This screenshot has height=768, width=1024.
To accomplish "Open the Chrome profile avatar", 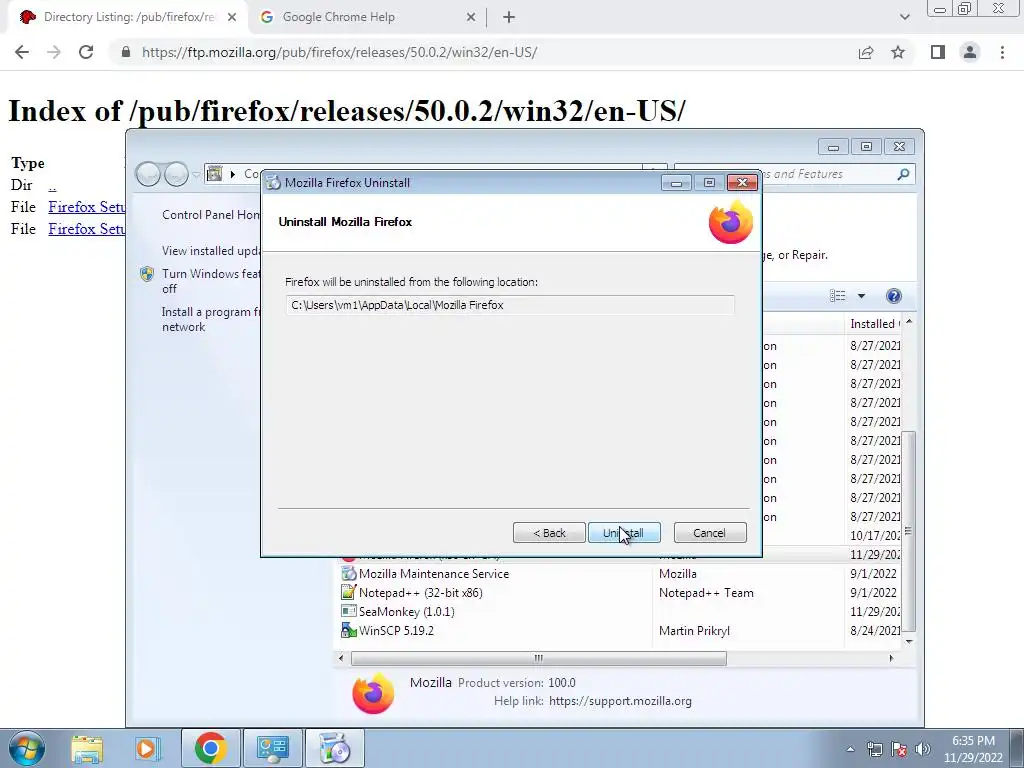I will click(x=970, y=52).
